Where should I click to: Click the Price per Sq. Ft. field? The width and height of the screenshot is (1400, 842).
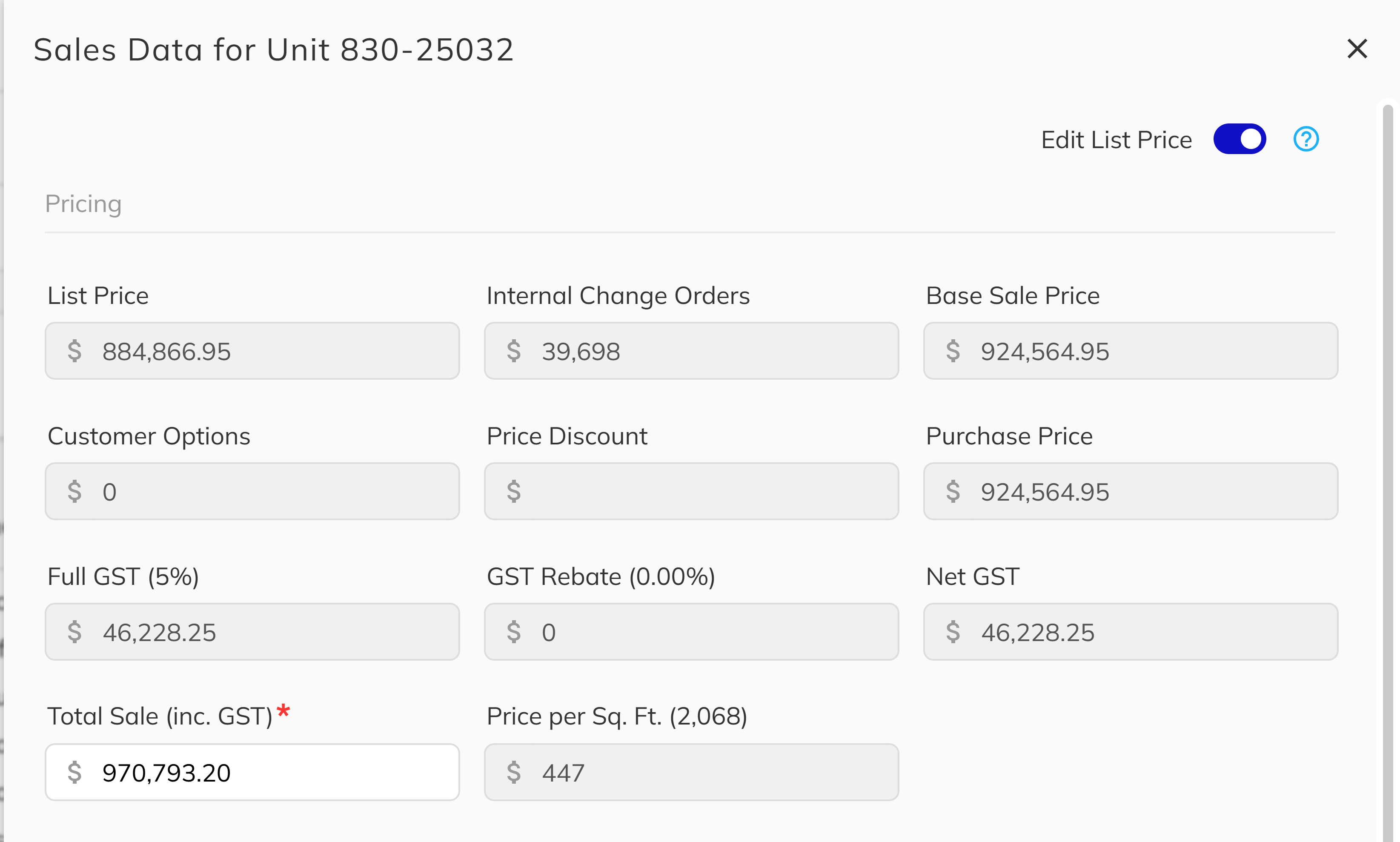pos(692,772)
